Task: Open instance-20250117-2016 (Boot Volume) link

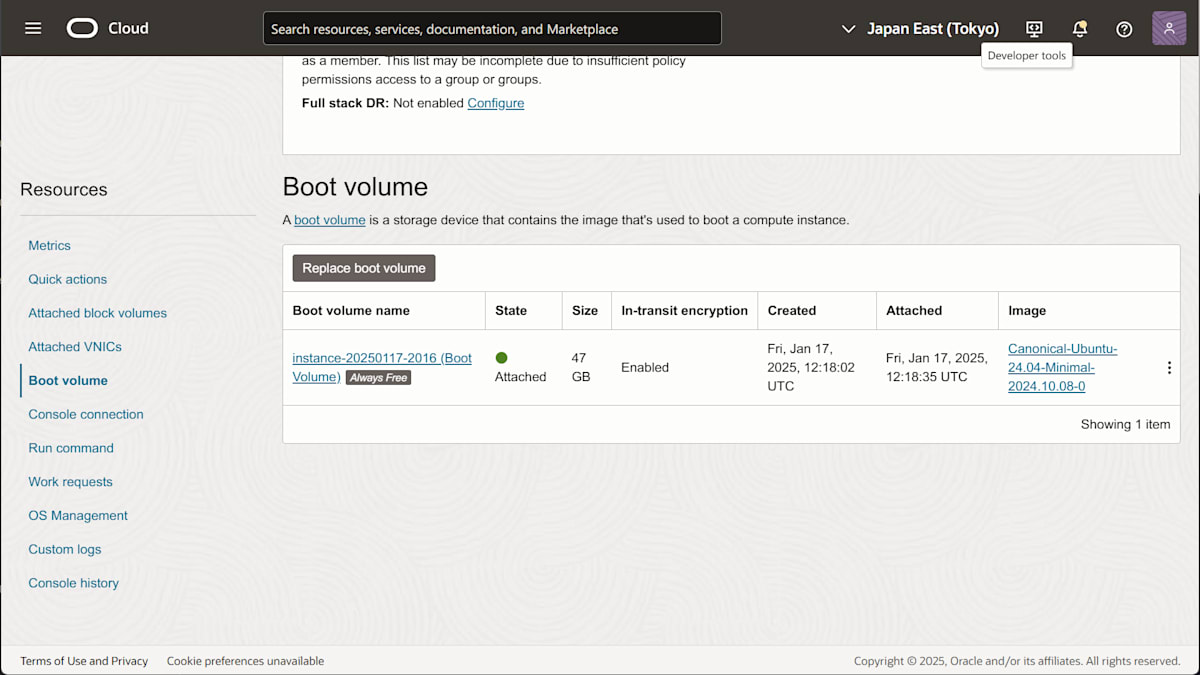Action: click(x=382, y=367)
